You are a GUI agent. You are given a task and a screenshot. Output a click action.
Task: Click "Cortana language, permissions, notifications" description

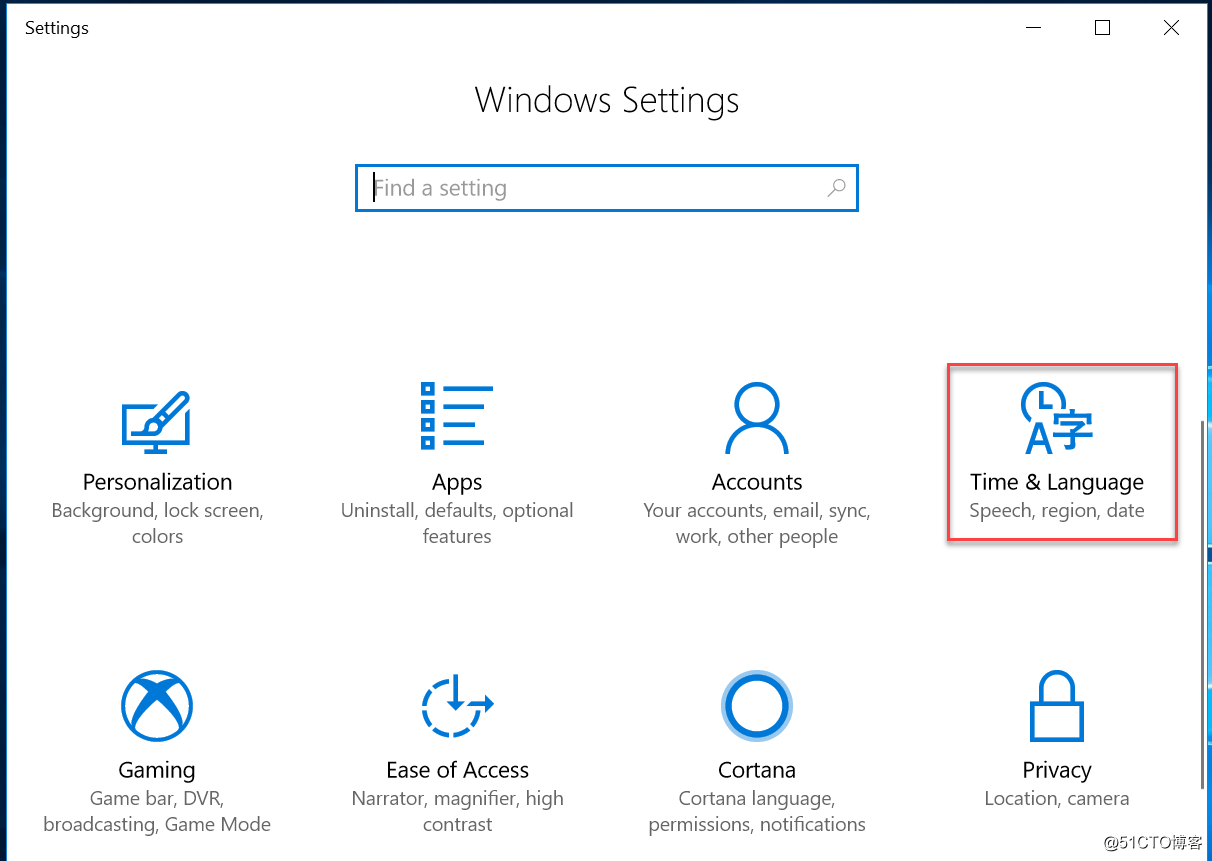click(757, 811)
